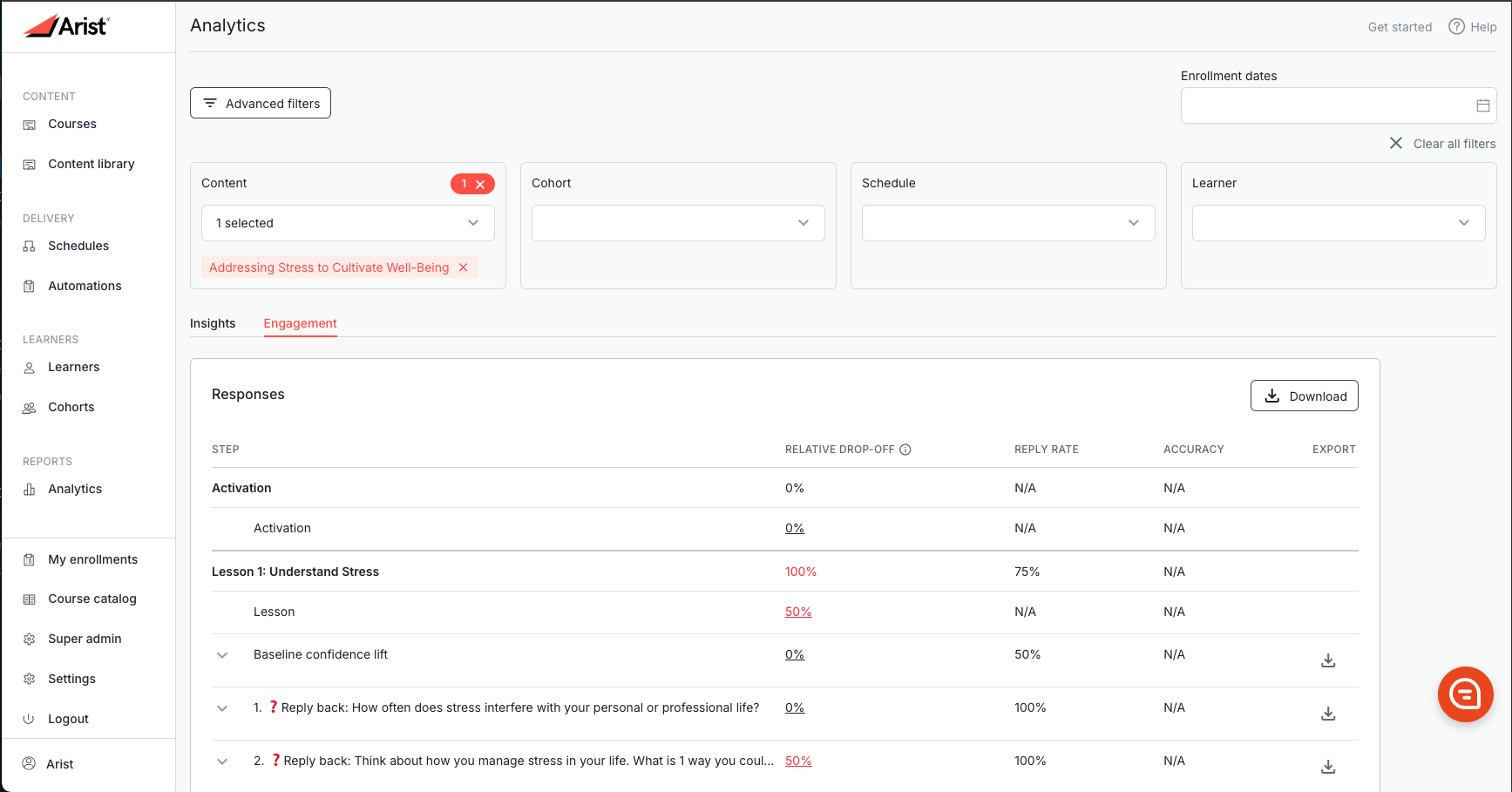Click 0% drop-off link for Activation sub-row
Viewport: 1512px width, 792px height.
795,528
